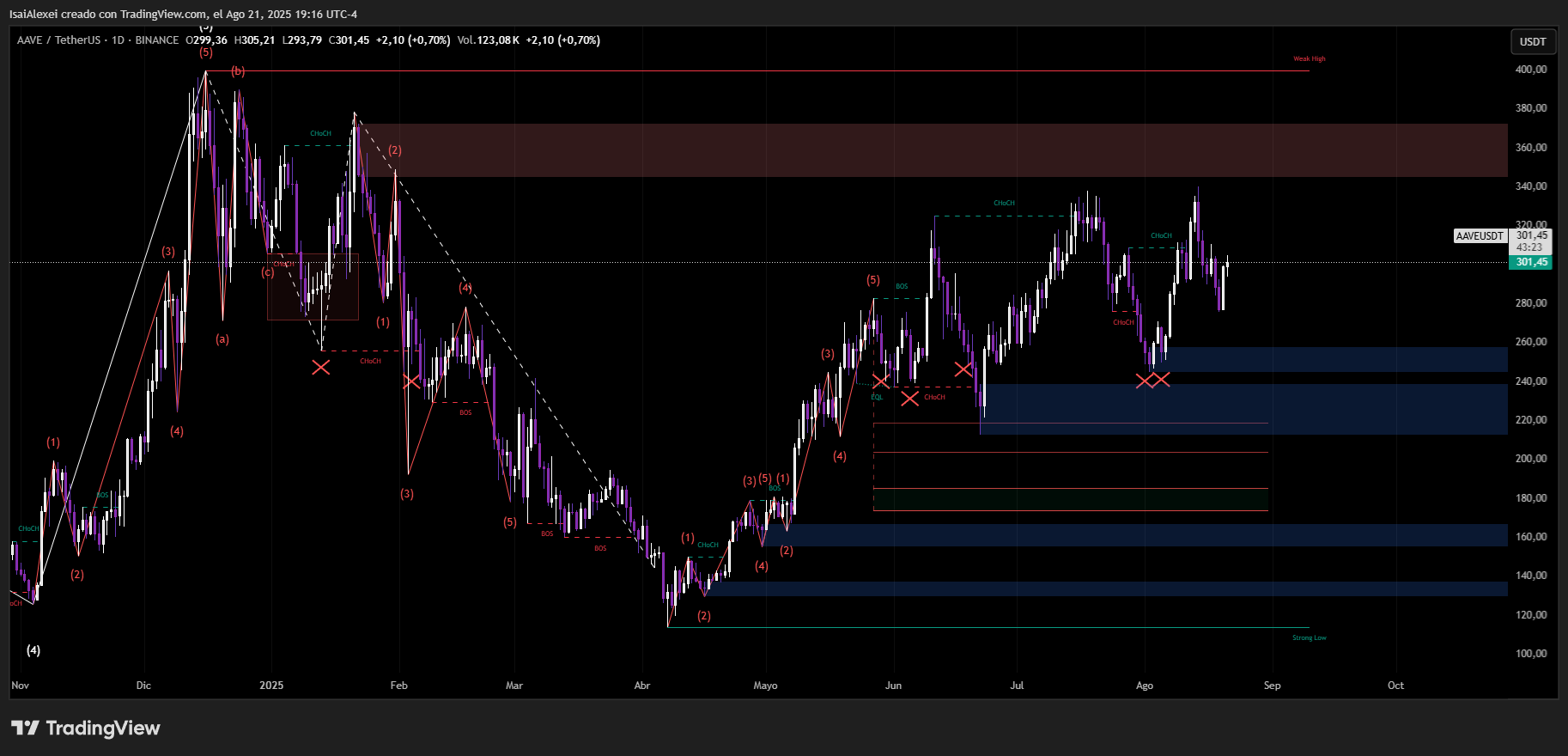
Task: Click the 43:23 candle countdown timer
Action: coord(1528,247)
